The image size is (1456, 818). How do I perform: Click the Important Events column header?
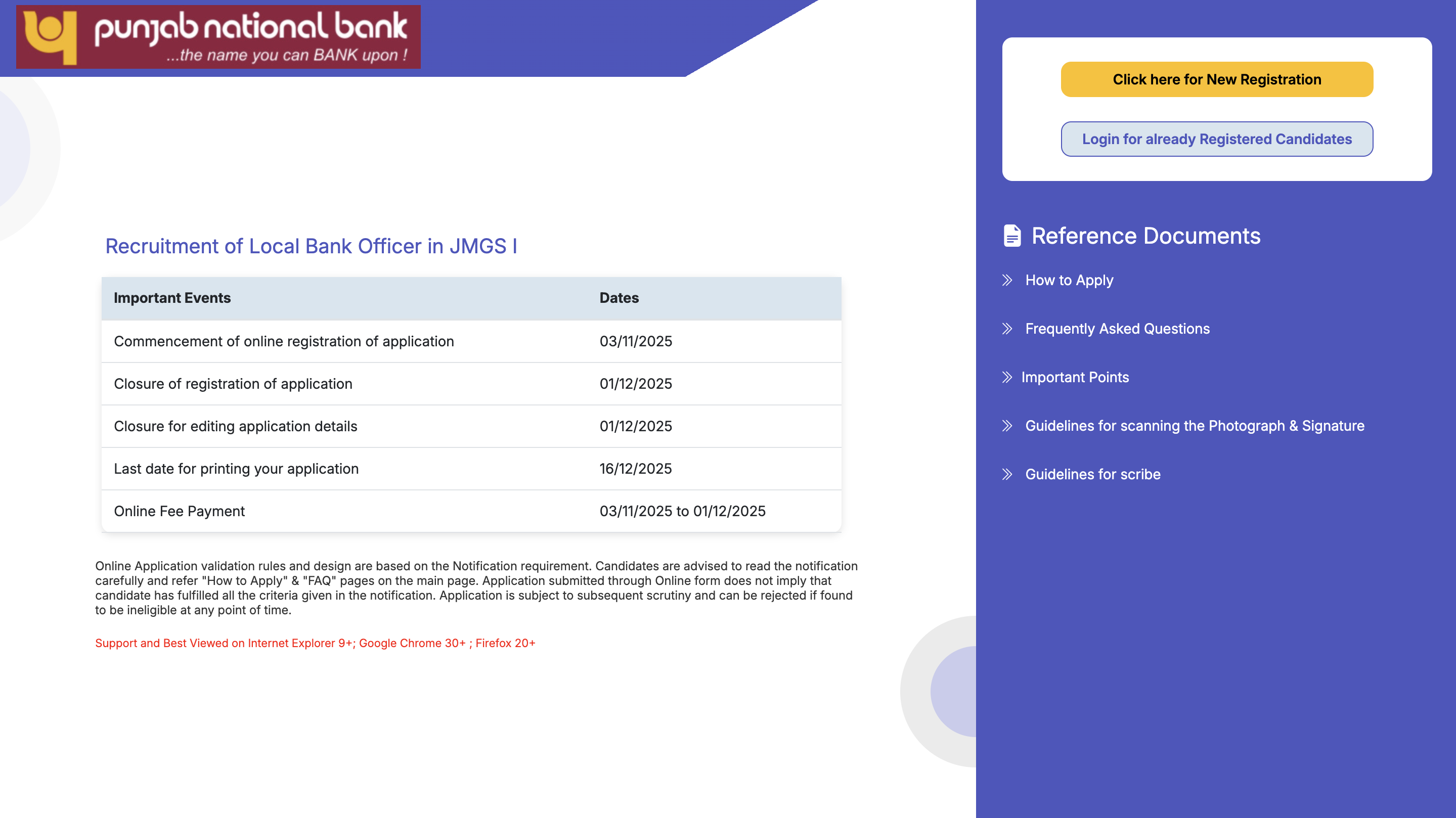(x=172, y=298)
